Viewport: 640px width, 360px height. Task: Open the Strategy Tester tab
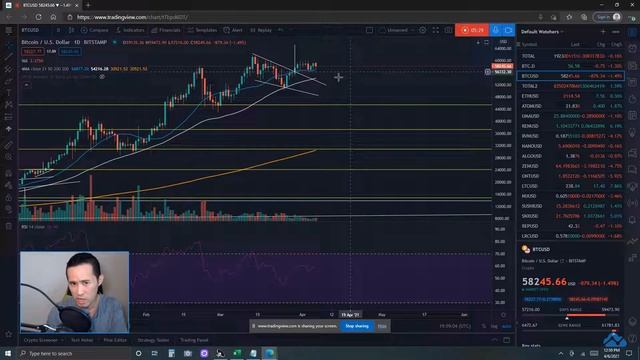coord(153,340)
